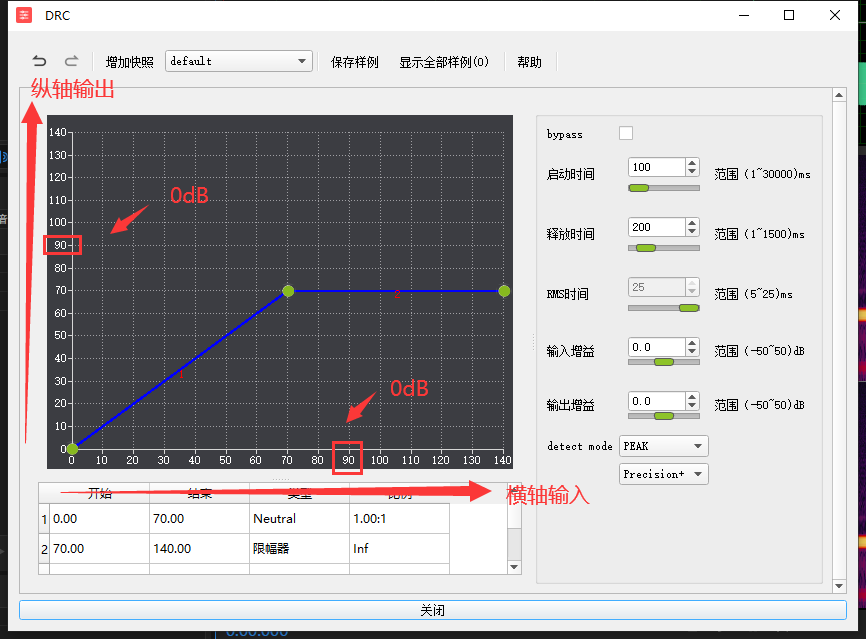
Task: Select the 1.00:1 ratio cell
Action: (399, 519)
